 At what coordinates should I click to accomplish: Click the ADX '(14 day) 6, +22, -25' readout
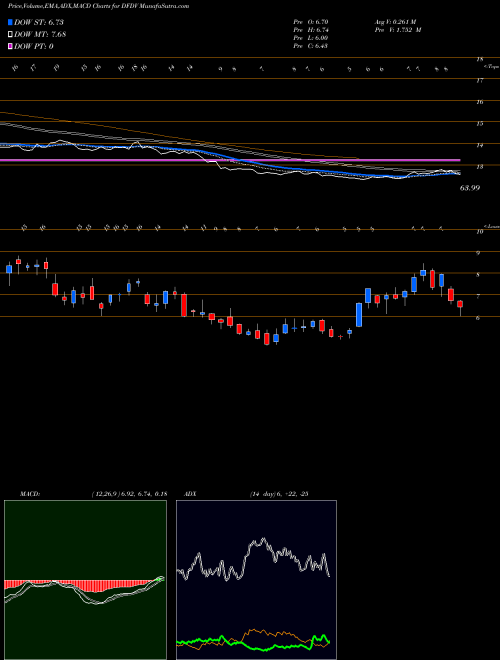[x=280, y=494]
